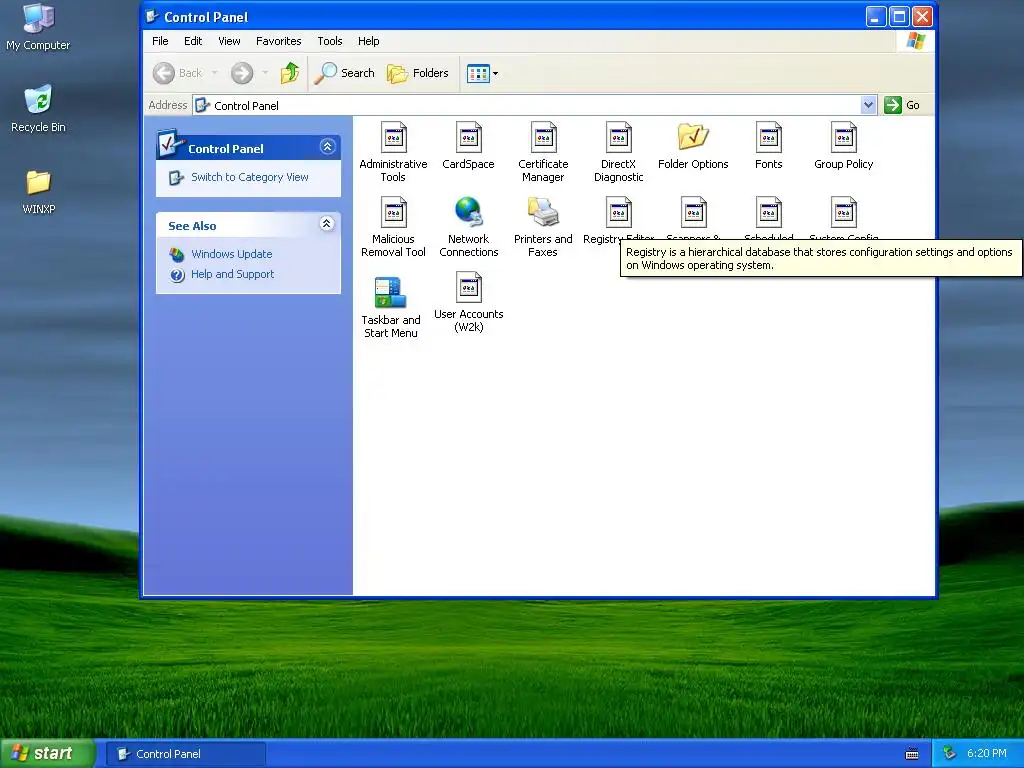Image resolution: width=1024 pixels, height=768 pixels.
Task: Open the Views dropdown arrow
Action: (x=496, y=73)
